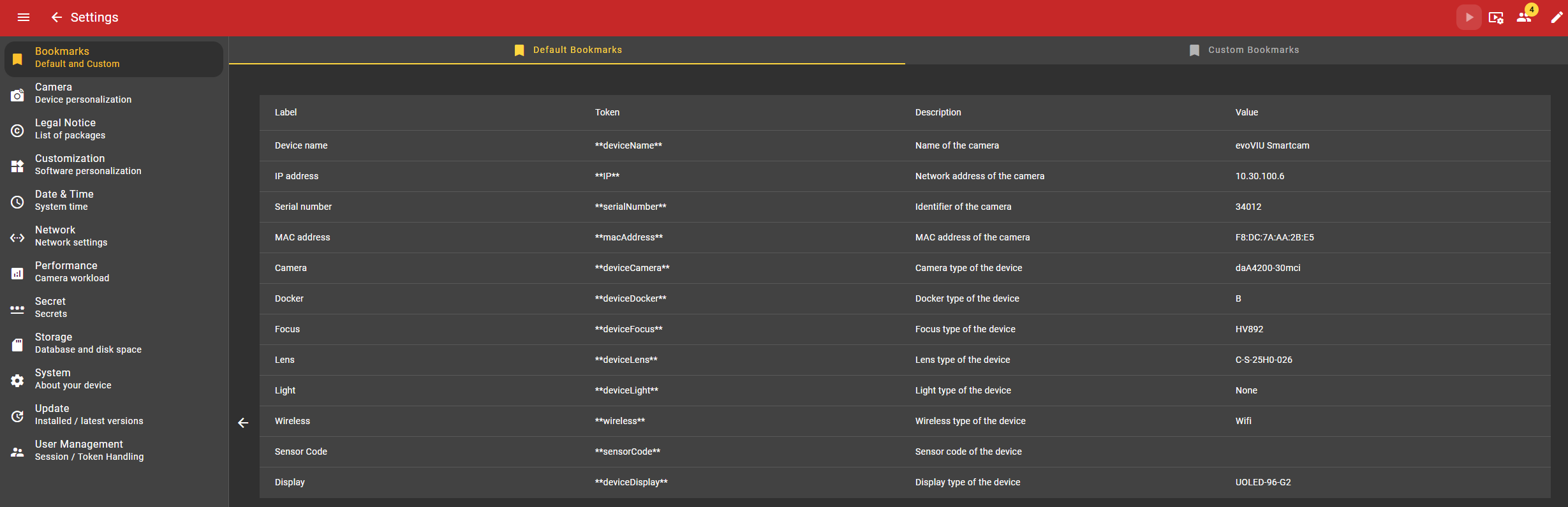The image size is (1568, 507).
Task: Switch to the Custom Bookmarks tab
Action: (1243, 50)
